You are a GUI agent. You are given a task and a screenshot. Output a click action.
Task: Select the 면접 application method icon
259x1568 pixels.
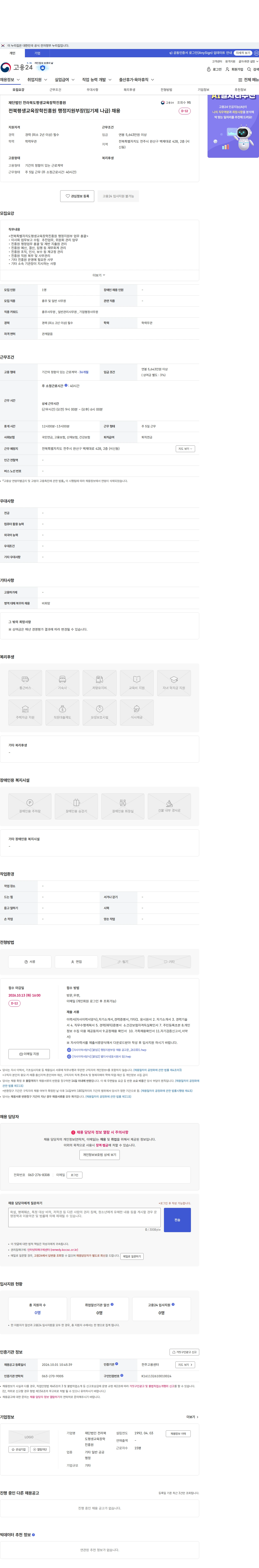[x=76, y=962]
